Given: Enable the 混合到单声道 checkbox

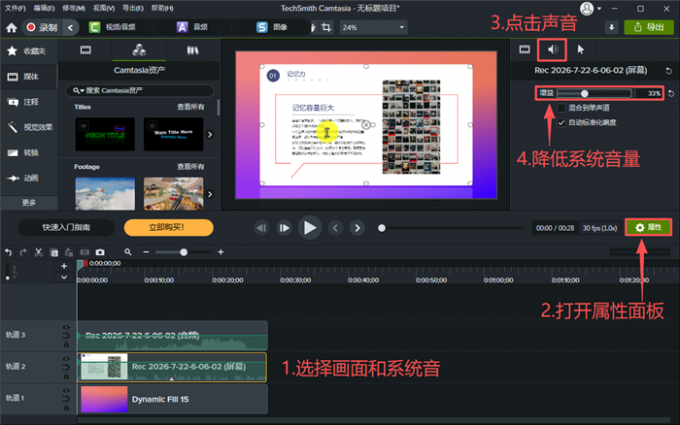Looking at the screenshot, I should point(561,108).
